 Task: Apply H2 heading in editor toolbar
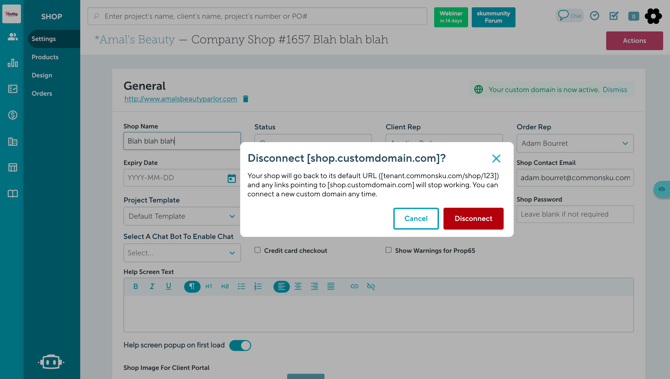pyautogui.click(x=225, y=286)
